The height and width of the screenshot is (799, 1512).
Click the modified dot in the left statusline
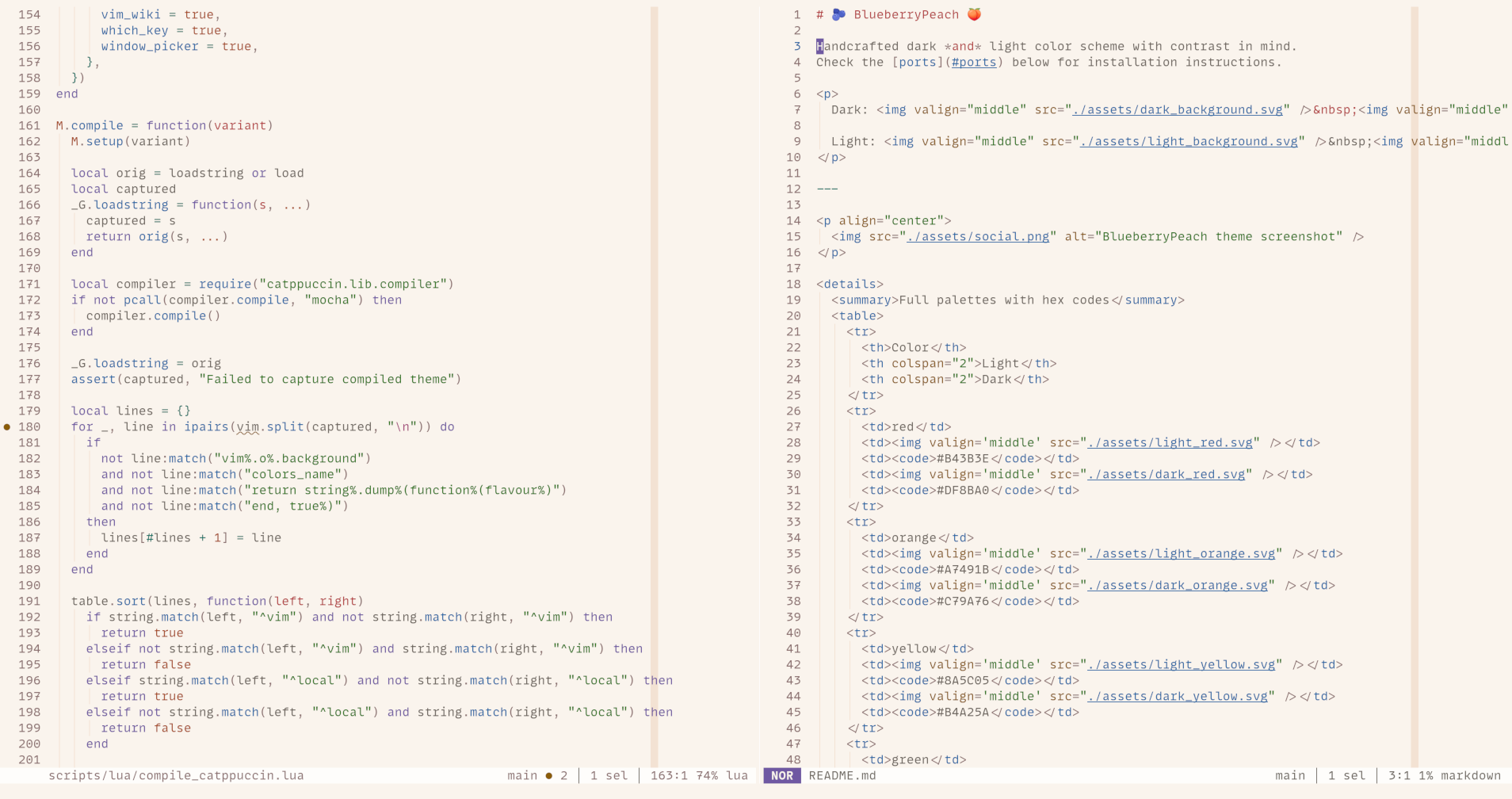click(x=548, y=776)
